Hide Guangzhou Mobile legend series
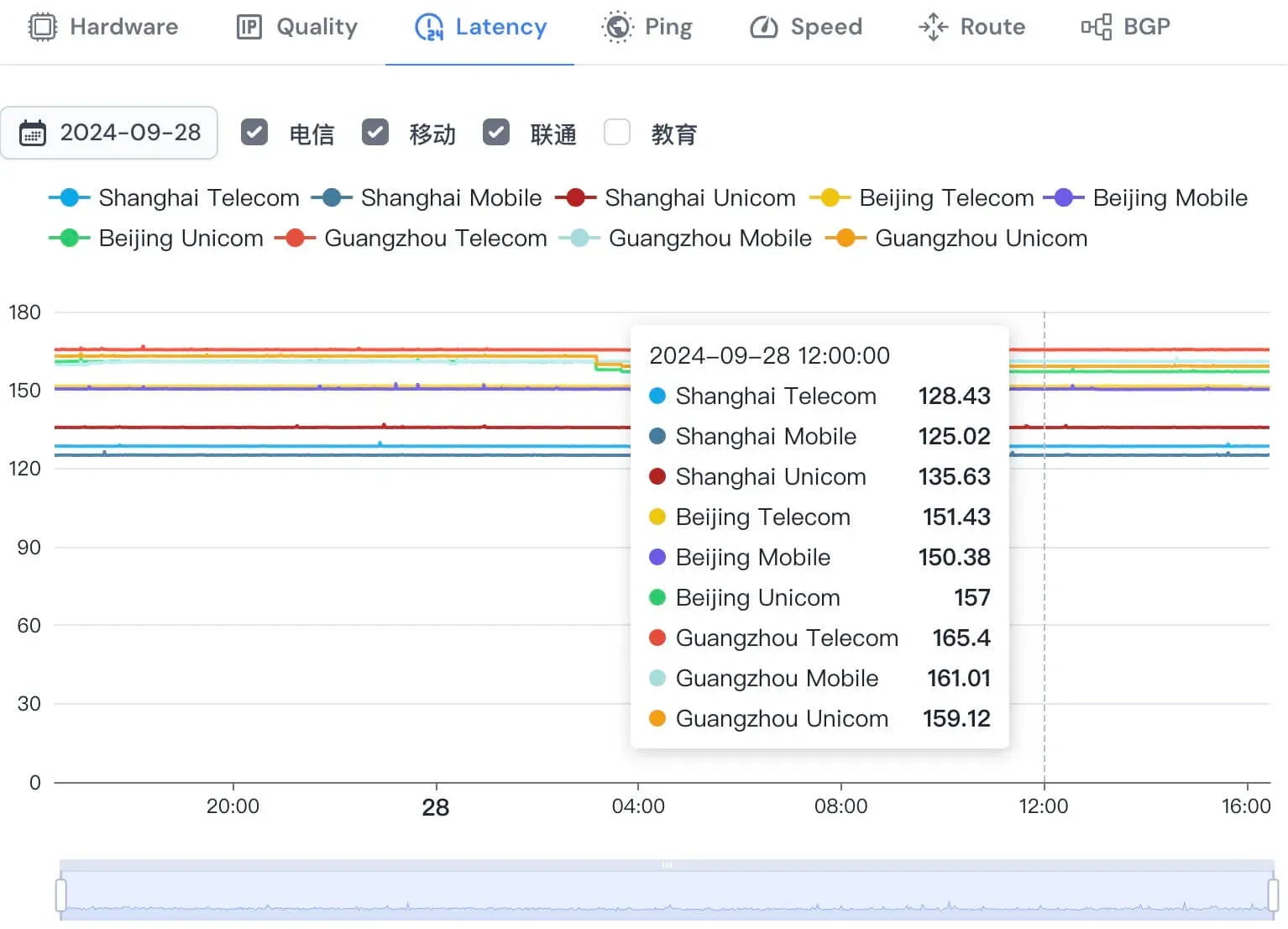Viewport: 1288px width, 929px height. [x=685, y=239]
